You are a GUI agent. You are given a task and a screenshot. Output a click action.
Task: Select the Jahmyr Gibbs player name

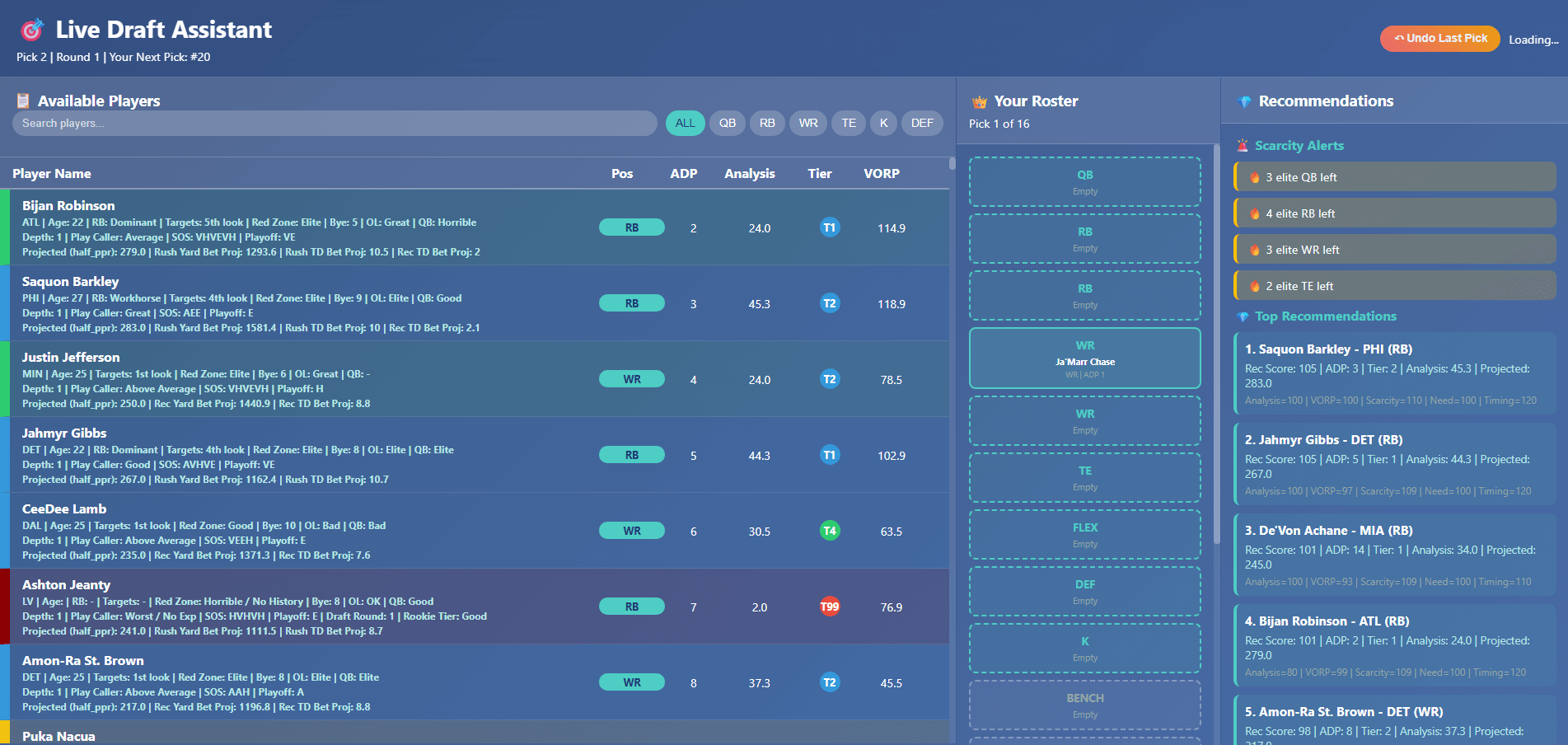pos(64,433)
